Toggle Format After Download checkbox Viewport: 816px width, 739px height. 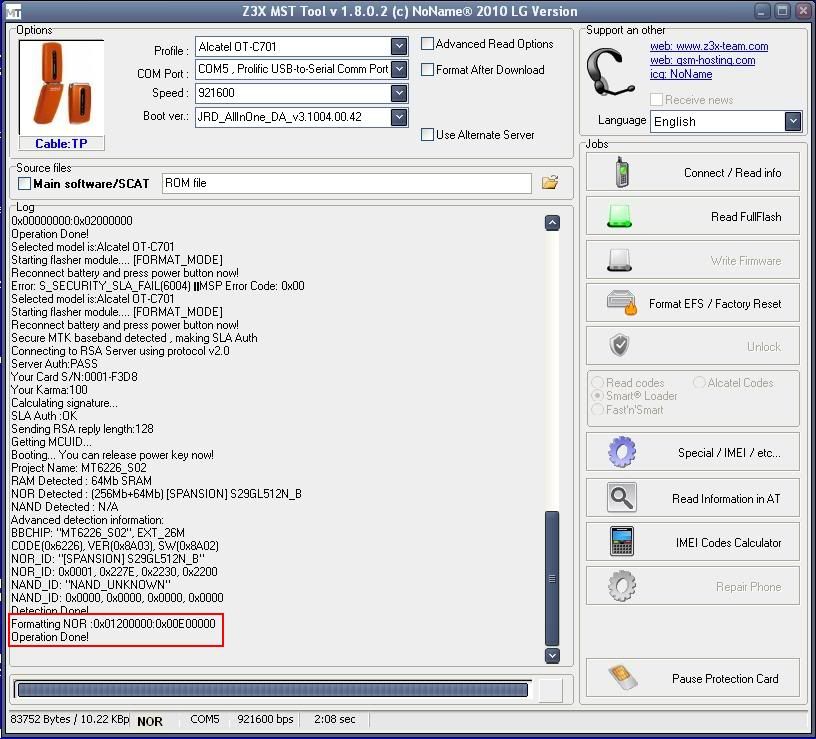click(x=428, y=70)
